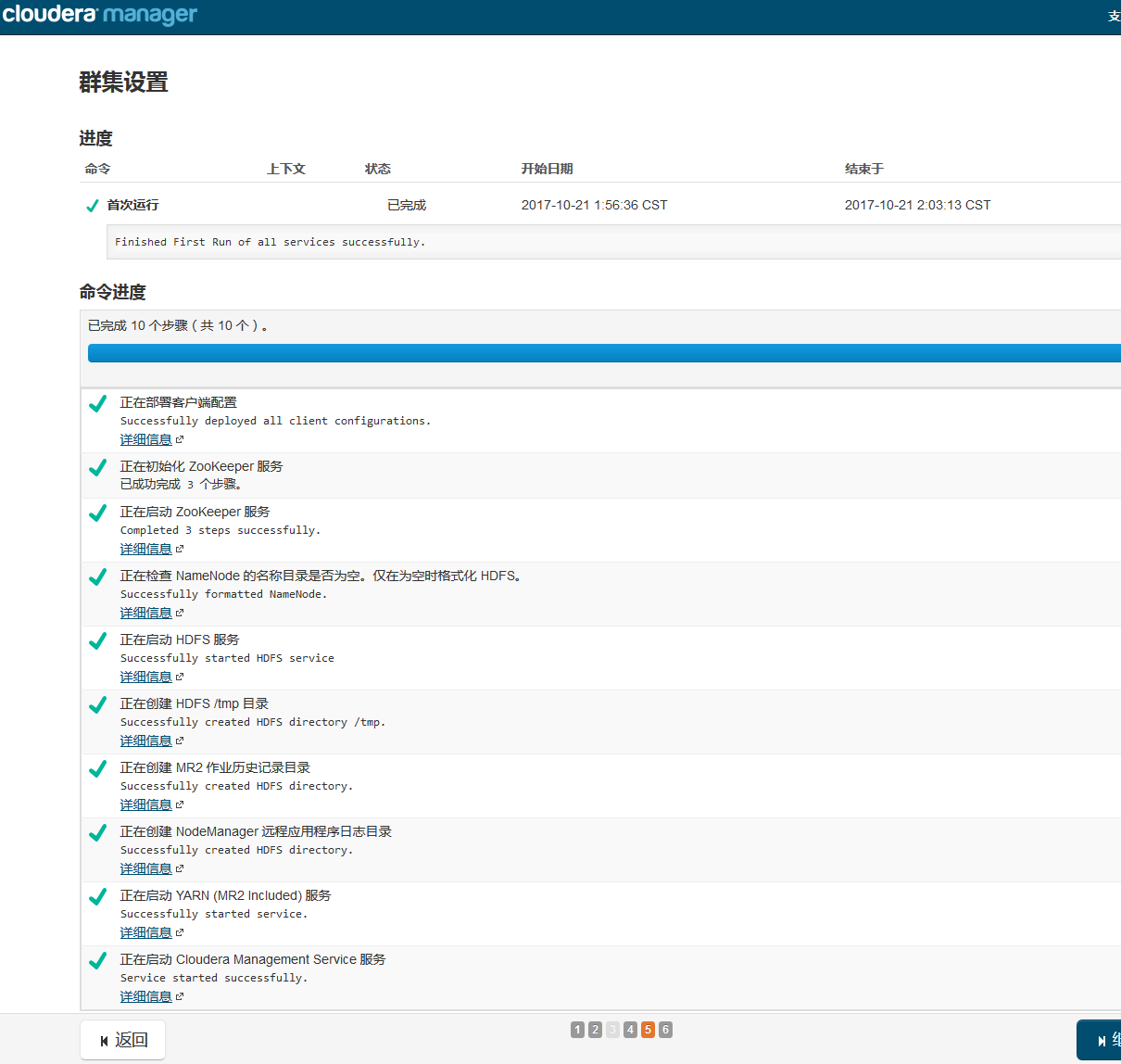The height and width of the screenshot is (1064, 1121).
Task: Click checkmark for 正在初始化 ZooKeeper 服务 step
Action: 97,467
